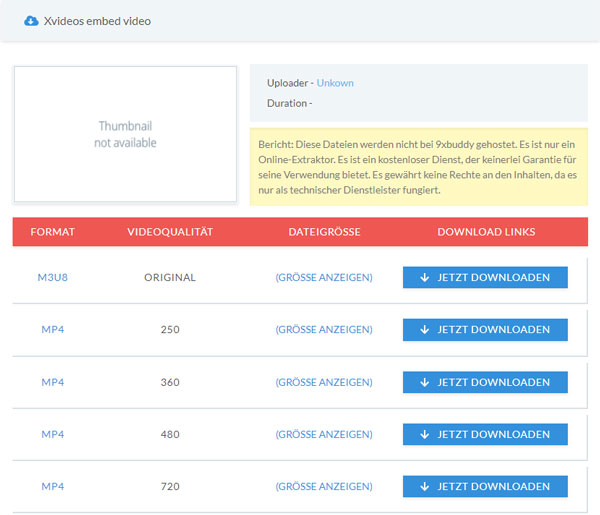Show file size via GRÖSSE ANZEIGEN for 250
The height and width of the screenshot is (515, 600).
(323, 329)
